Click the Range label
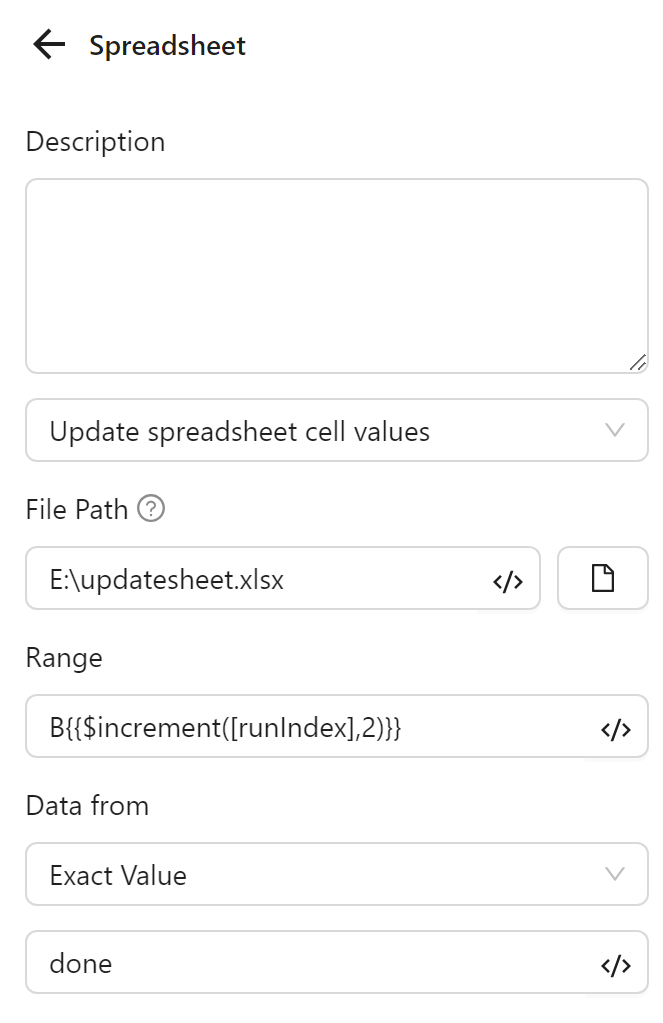Screen dimensions: 663x1023 coord(64,658)
